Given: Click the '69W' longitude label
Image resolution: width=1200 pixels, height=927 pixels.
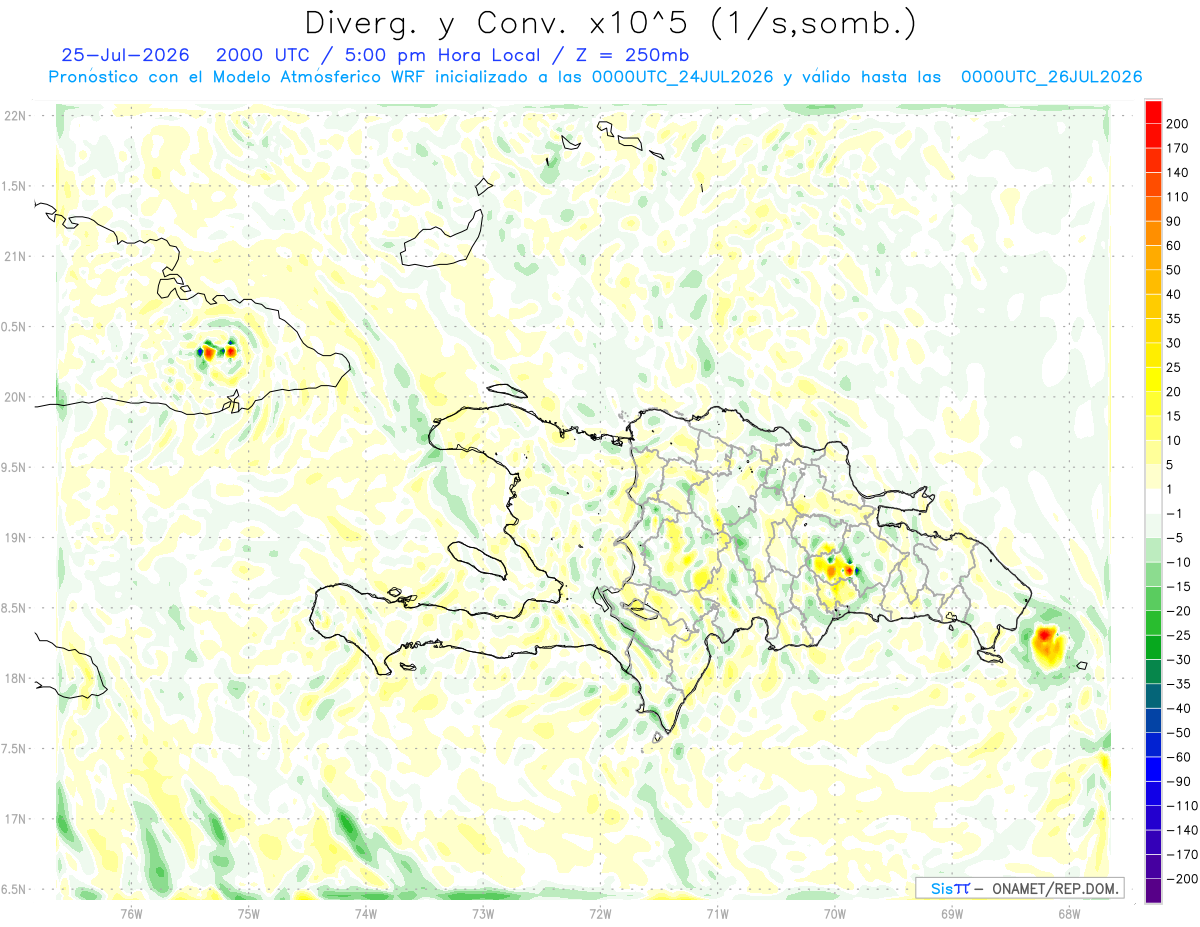Looking at the screenshot, I should pos(951,914).
